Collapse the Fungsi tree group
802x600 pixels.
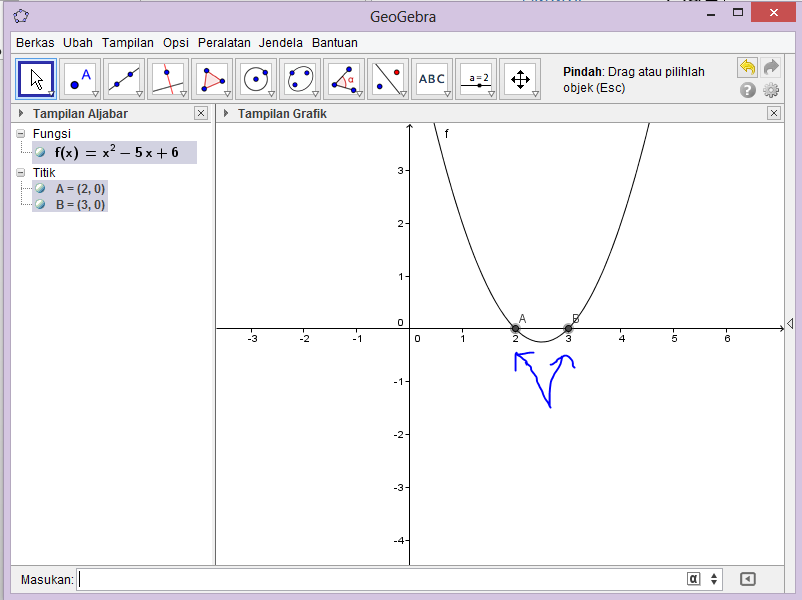click(20, 134)
